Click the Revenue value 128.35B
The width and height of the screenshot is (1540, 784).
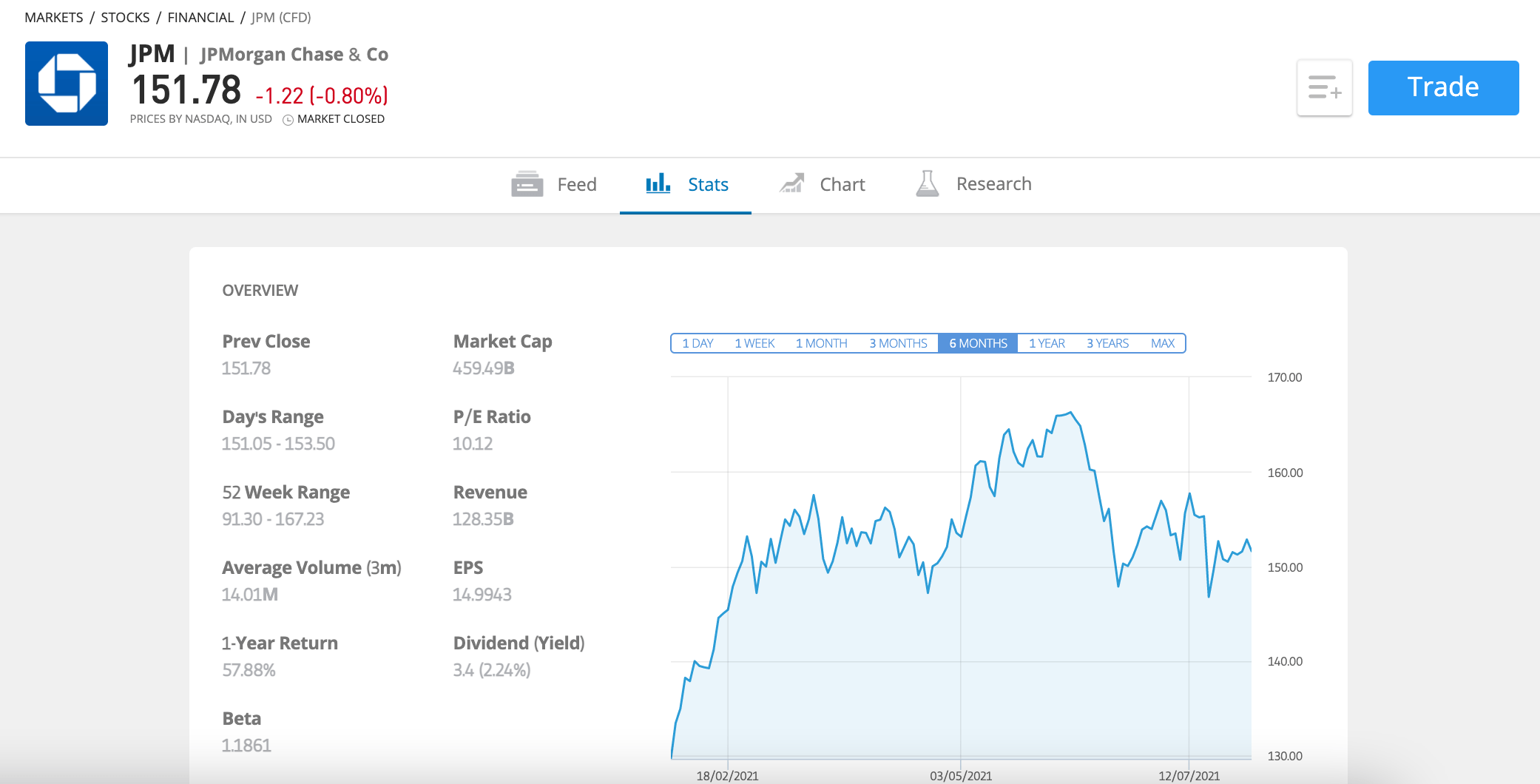483,519
